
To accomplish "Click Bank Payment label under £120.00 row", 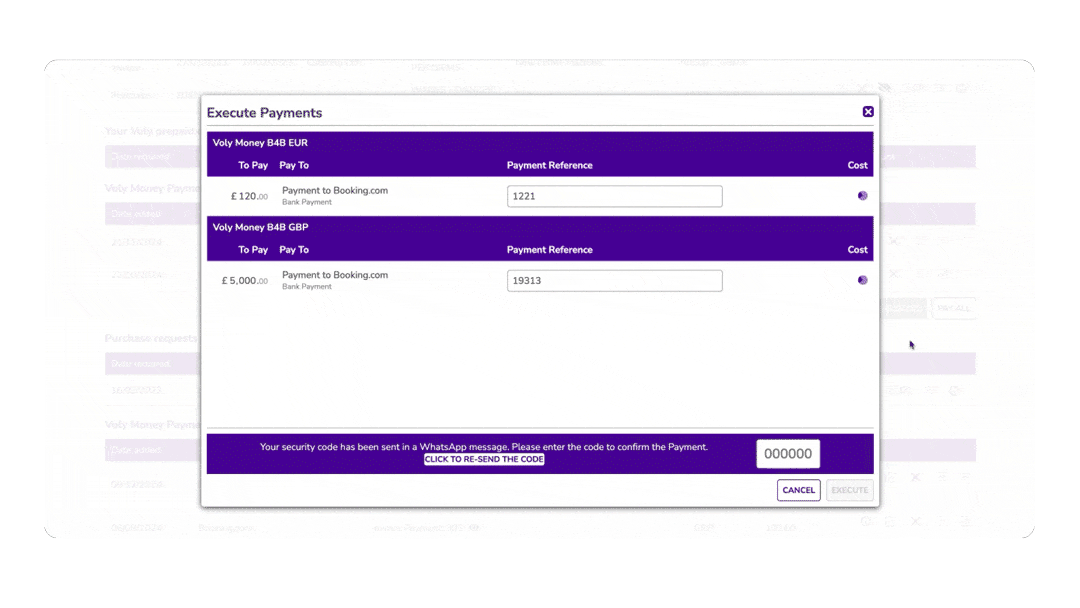I will point(307,202).
